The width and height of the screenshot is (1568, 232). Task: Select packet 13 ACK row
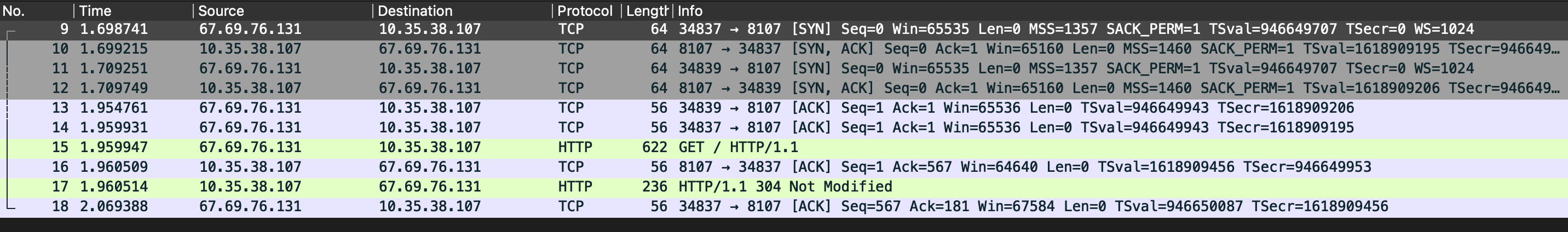(784, 108)
